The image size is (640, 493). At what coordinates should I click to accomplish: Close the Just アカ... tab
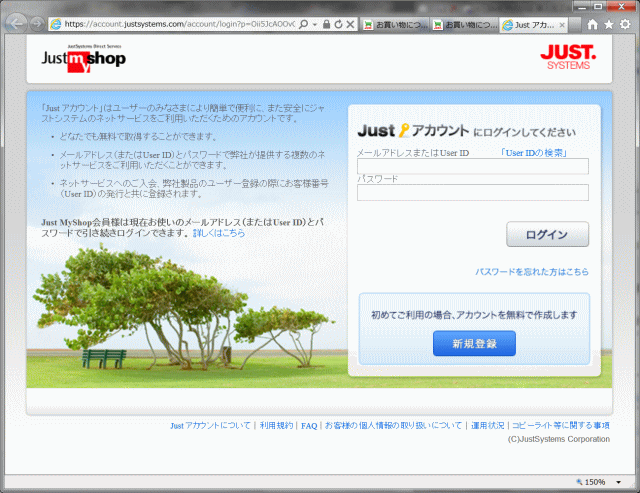(562, 25)
